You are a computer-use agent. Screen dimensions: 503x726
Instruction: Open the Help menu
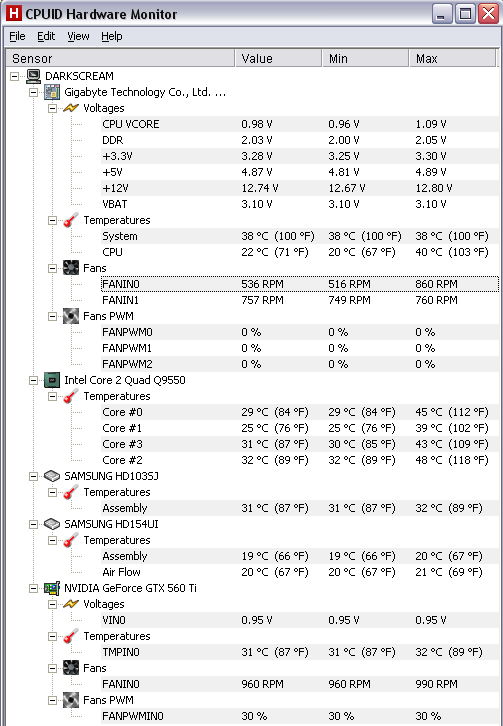[x=112, y=36]
